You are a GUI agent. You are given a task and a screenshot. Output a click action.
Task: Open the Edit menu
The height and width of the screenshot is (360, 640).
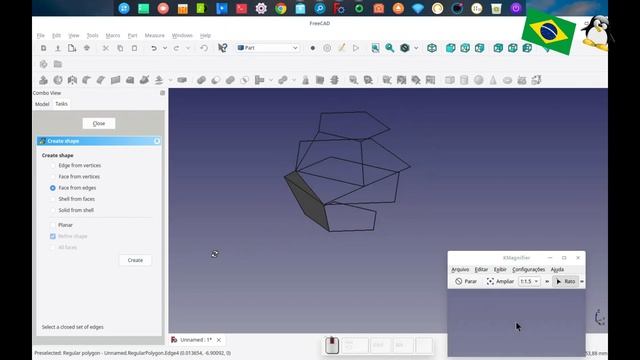click(56, 36)
